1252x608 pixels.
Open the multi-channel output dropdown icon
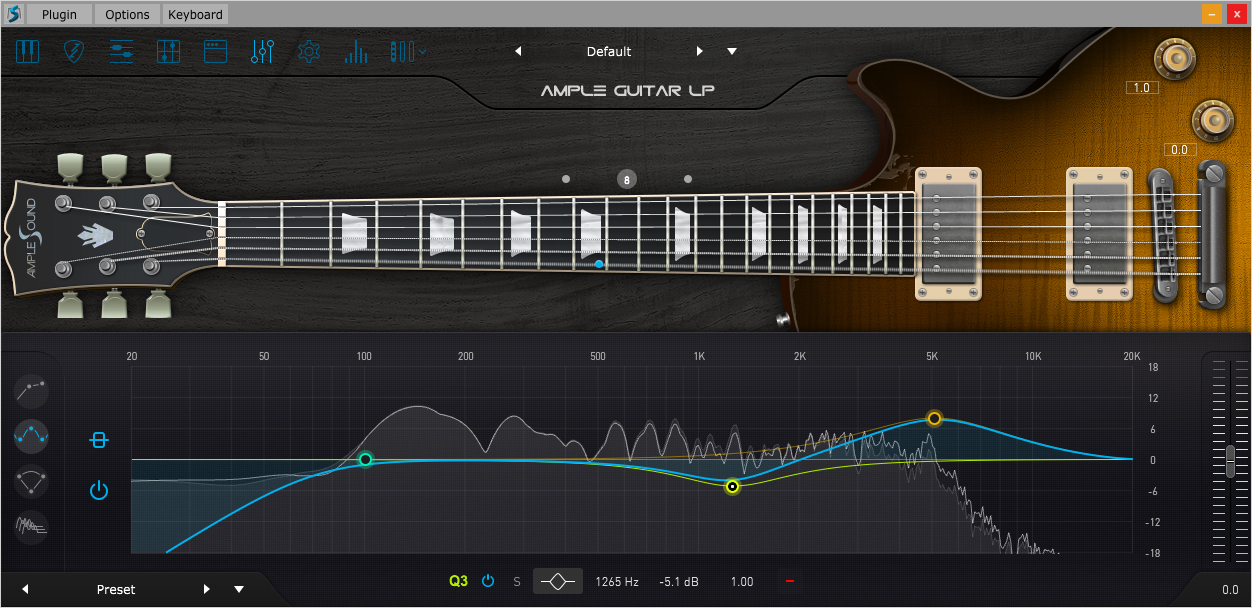[x=408, y=52]
